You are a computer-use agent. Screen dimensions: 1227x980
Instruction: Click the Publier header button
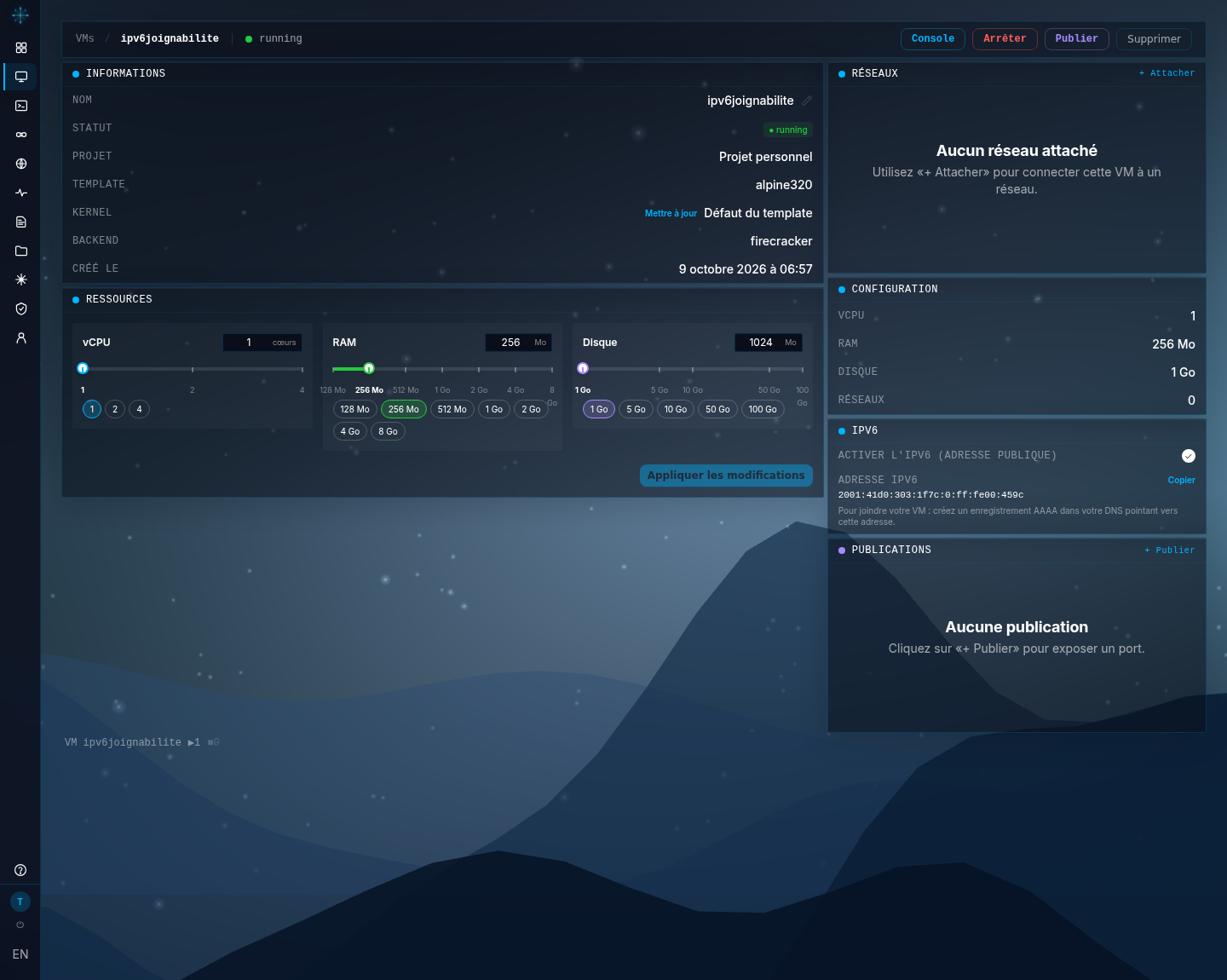pyautogui.click(x=1077, y=39)
